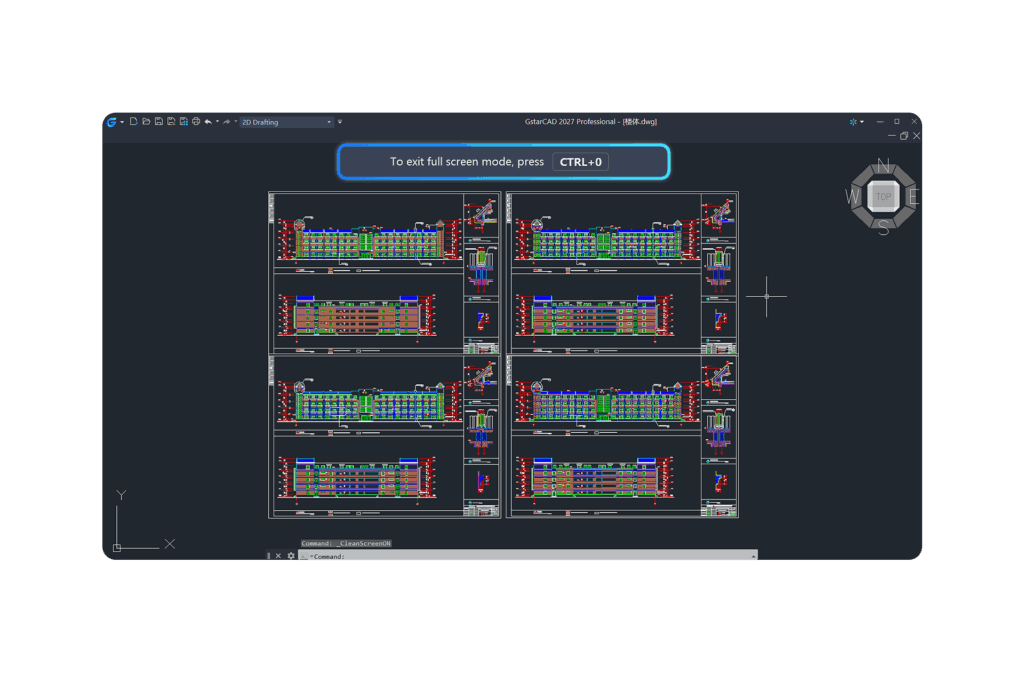
Task: Minimize the drawing document window
Action: coord(891,136)
